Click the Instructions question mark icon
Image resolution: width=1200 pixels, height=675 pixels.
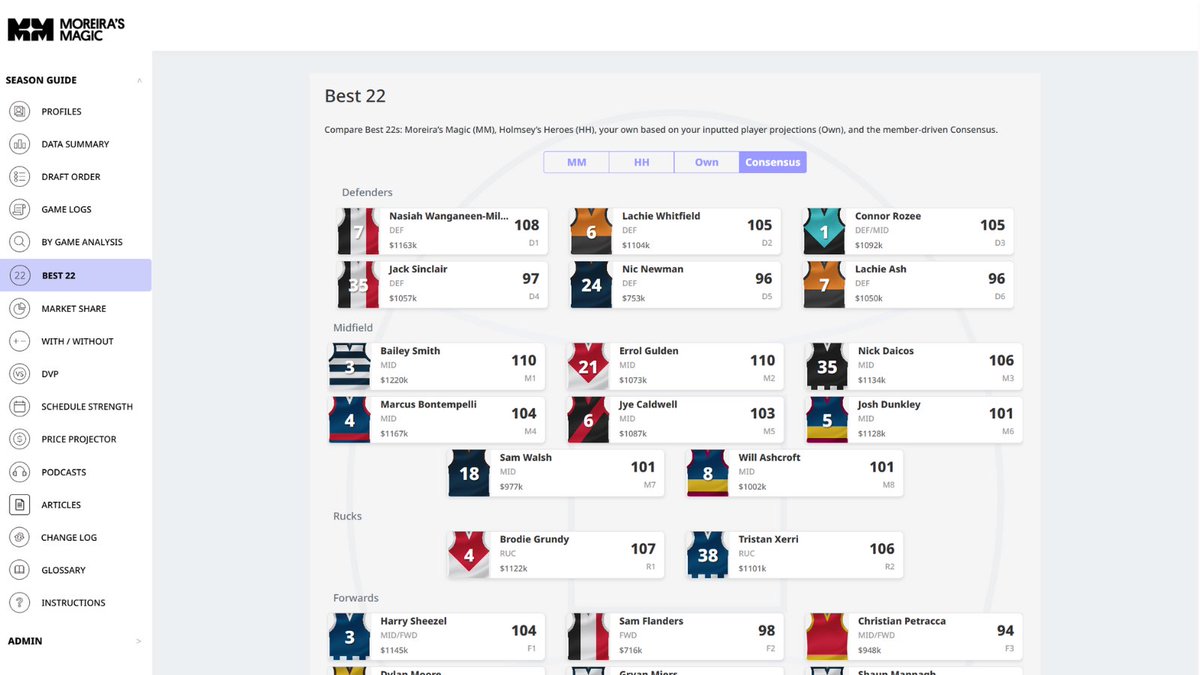pyautogui.click(x=19, y=603)
